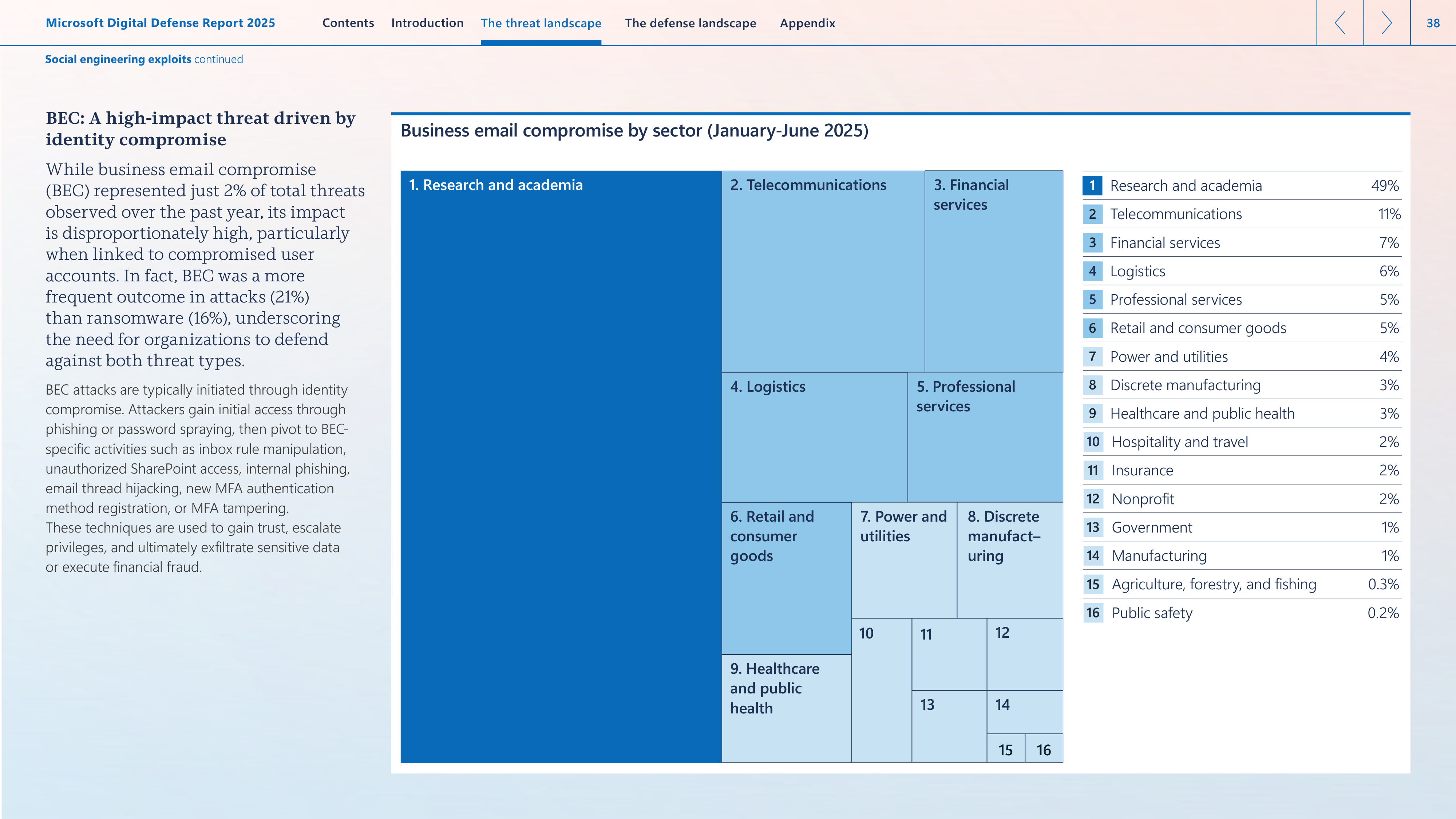Image resolution: width=1456 pixels, height=819 pixels.
Task: Click legend number 2 swatch for Telecommunications
Action: pos(1092,214)
